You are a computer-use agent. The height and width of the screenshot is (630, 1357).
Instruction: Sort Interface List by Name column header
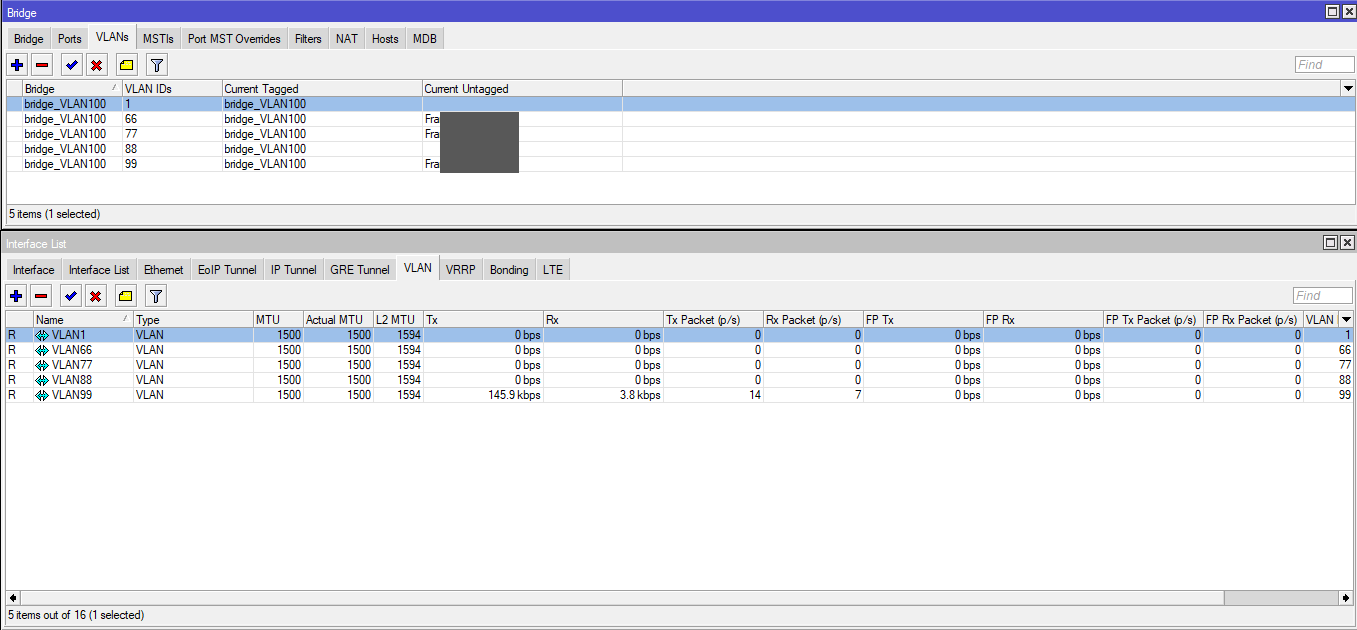point(83,320)
